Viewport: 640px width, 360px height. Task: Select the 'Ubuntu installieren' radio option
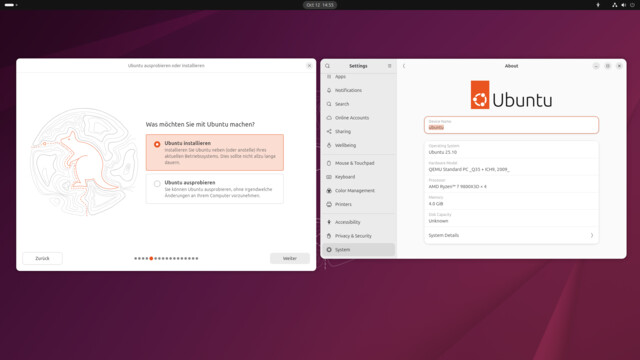[x=157, y=144]
